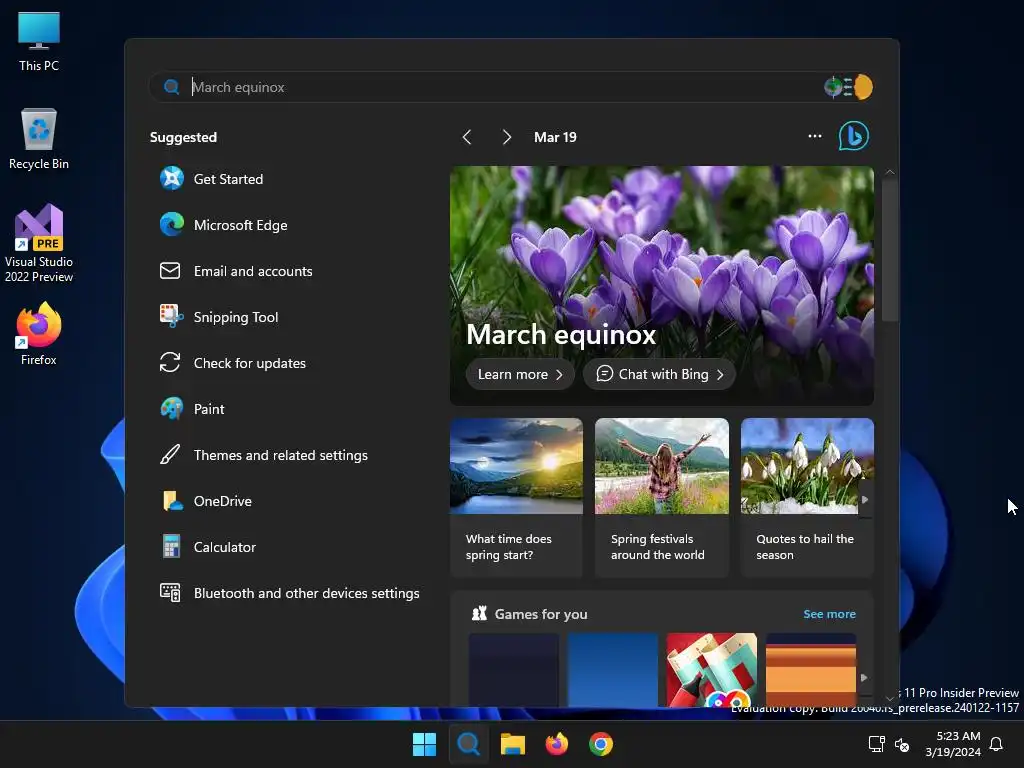Open Firefox from the taskbar

pos(556,744)
